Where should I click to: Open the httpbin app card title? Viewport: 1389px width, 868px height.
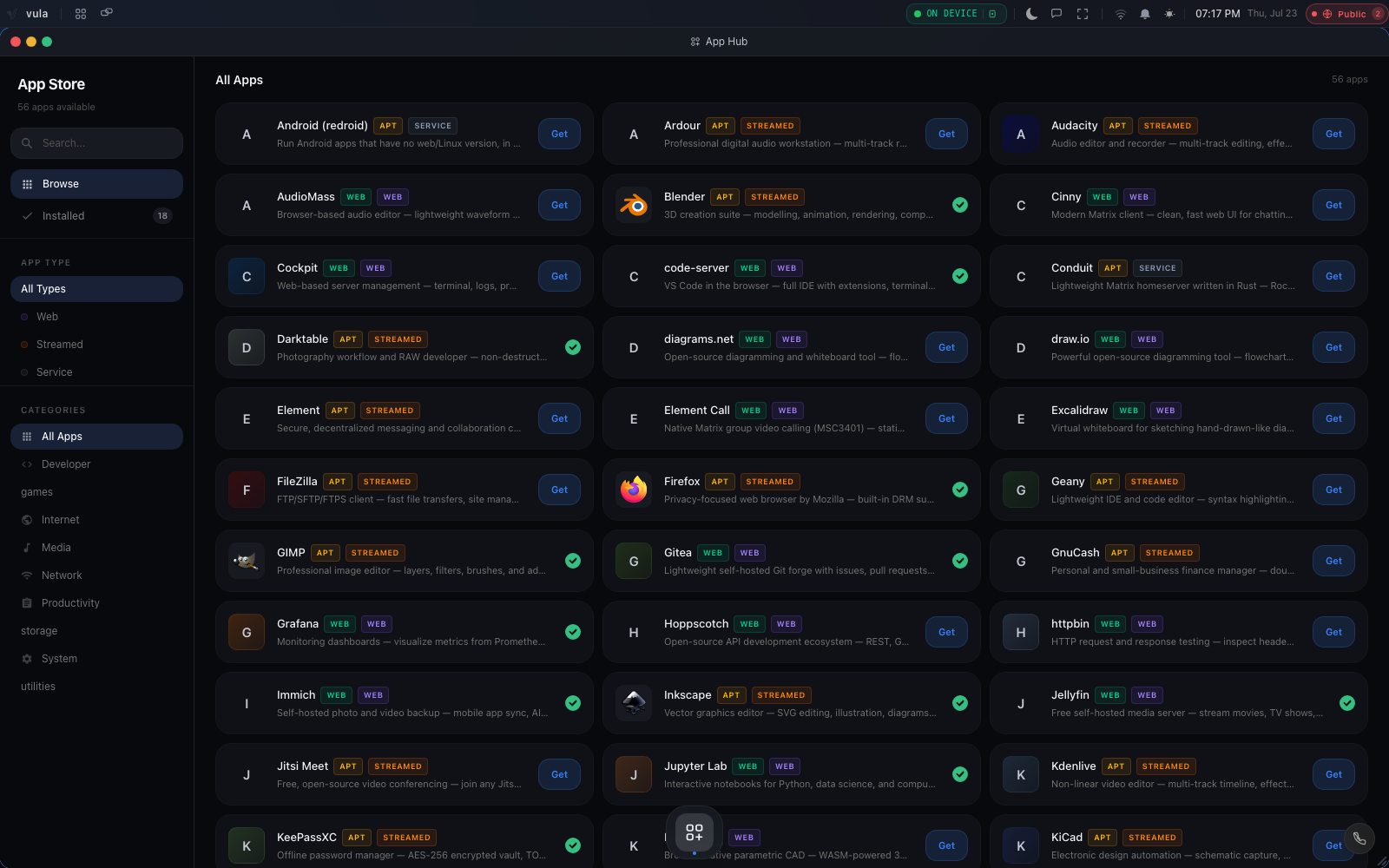[1070, 624]
